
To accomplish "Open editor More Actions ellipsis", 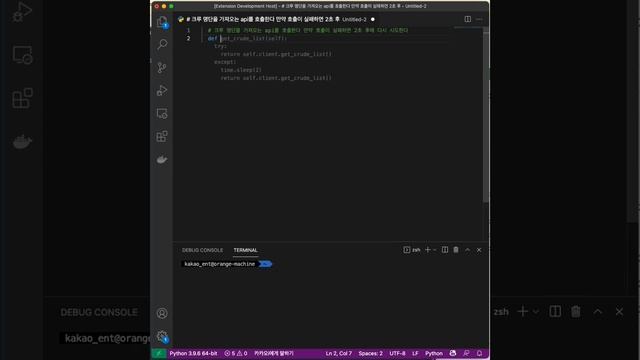I will pyautogui.click(x=479, y=19).
